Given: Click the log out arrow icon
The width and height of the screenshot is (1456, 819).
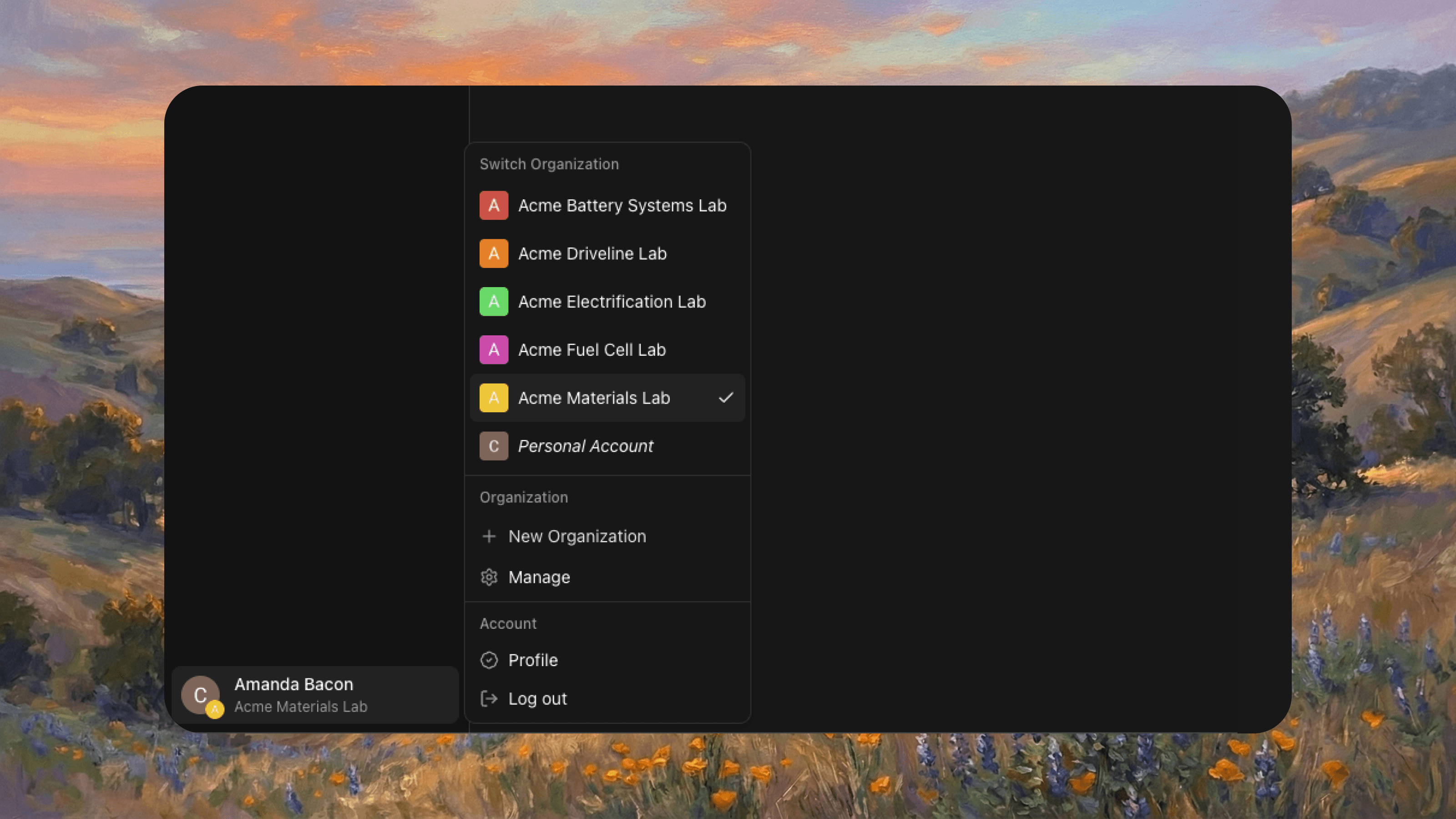Looking at the screenshot, I should [x=489, y=698].
